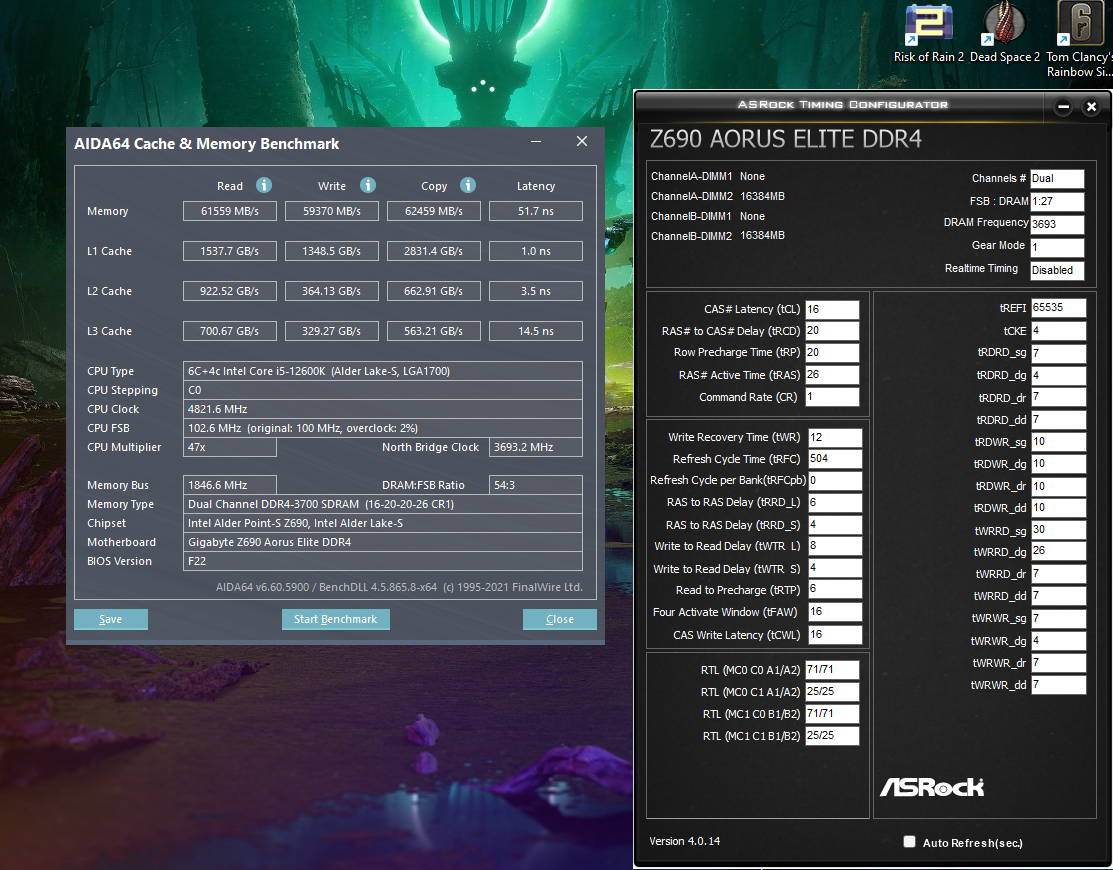Click the tWRWR_dg value field
1113x870 pixels.
pyautogui.click(x=1058, y=641)
